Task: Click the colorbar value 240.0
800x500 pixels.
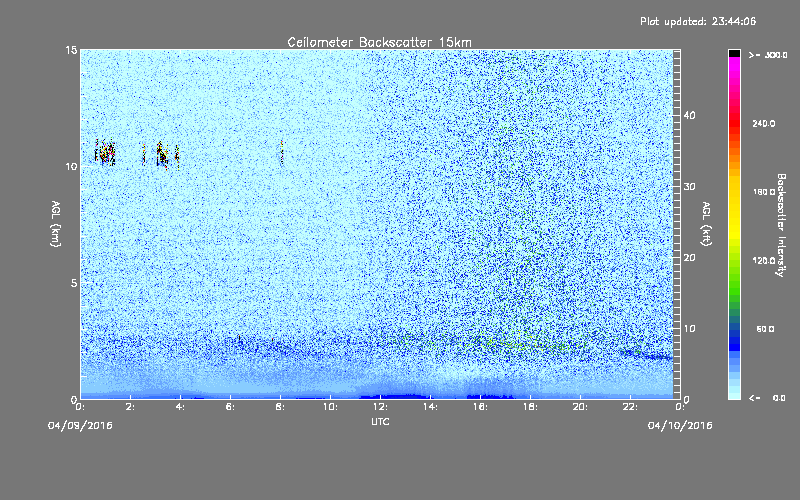Action: (763, 124)
